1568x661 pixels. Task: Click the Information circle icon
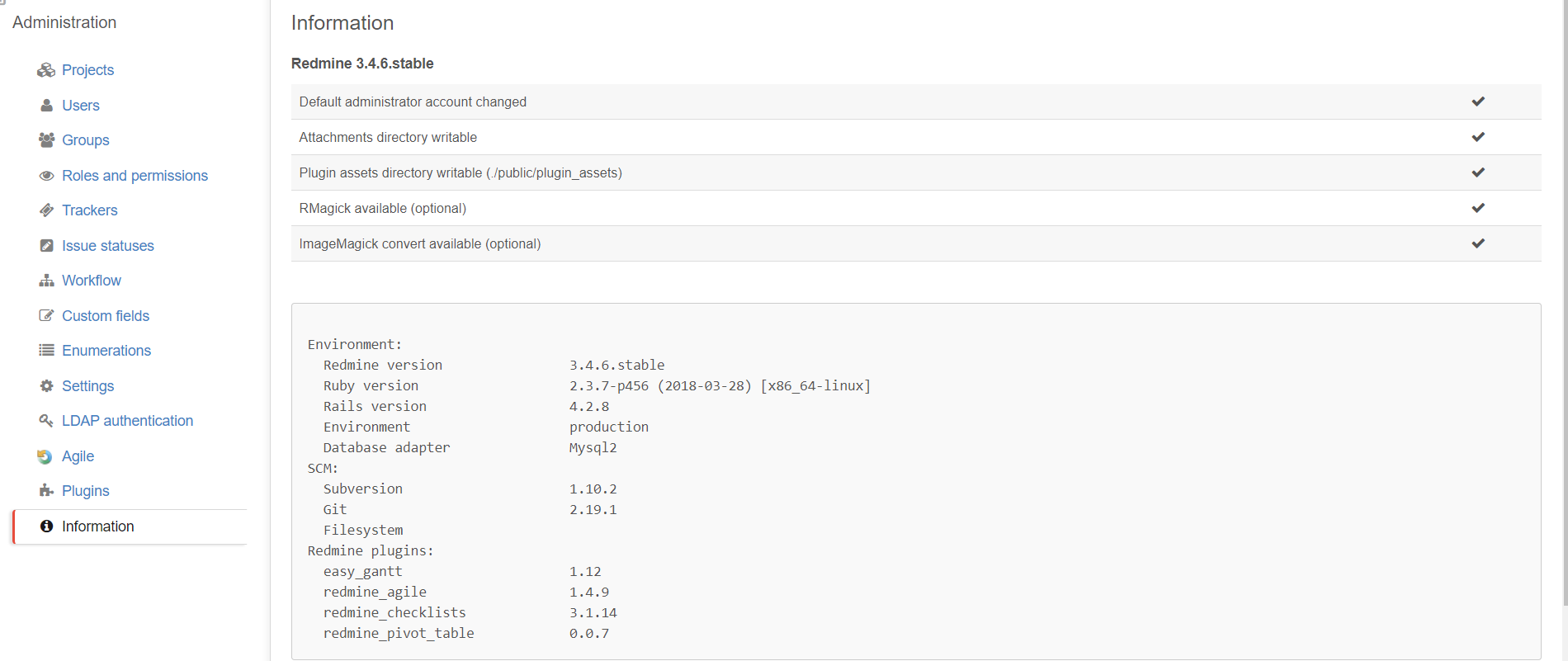point(46,526)
